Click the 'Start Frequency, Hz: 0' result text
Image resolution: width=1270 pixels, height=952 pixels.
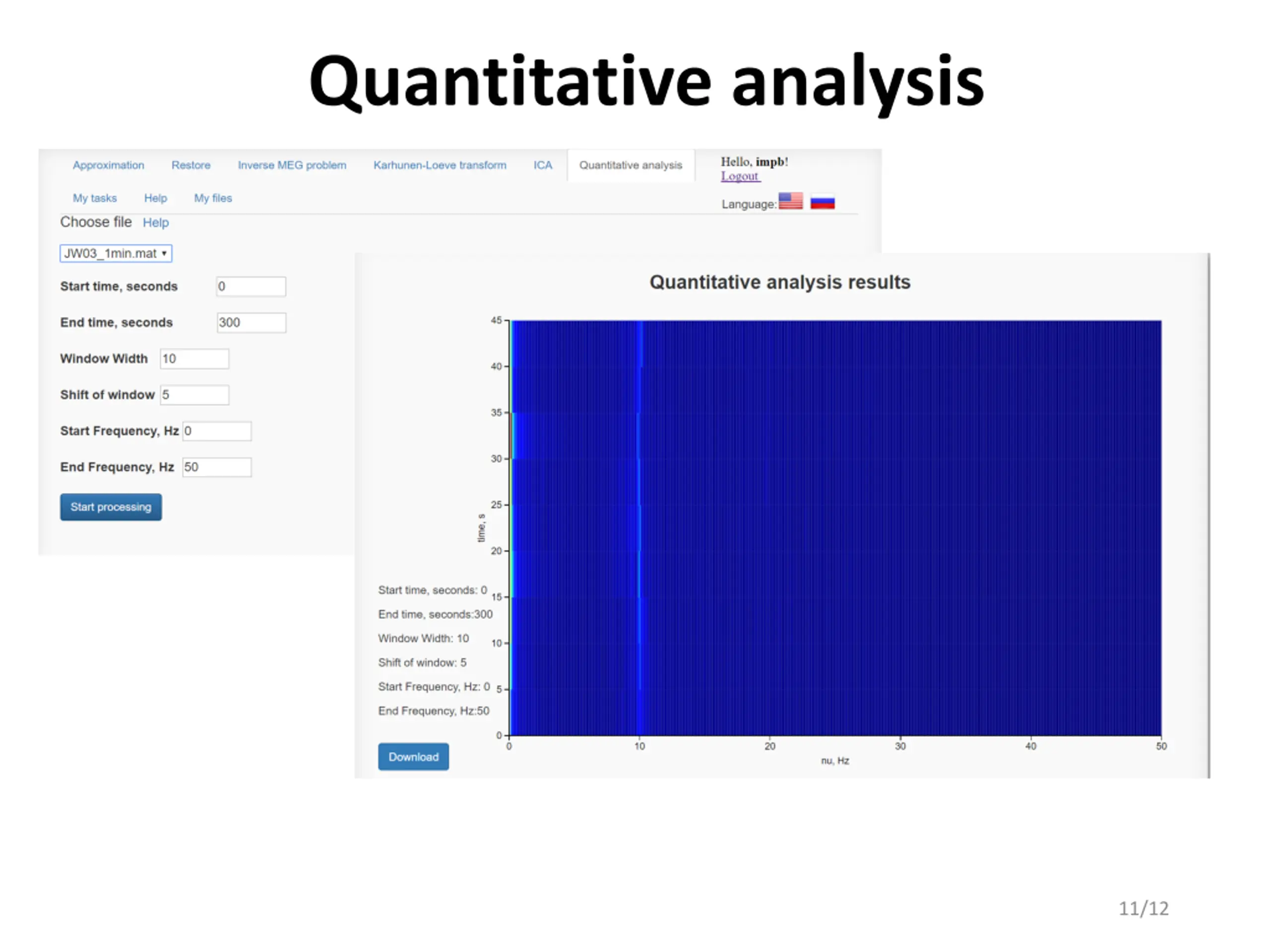tap(434, 687)
